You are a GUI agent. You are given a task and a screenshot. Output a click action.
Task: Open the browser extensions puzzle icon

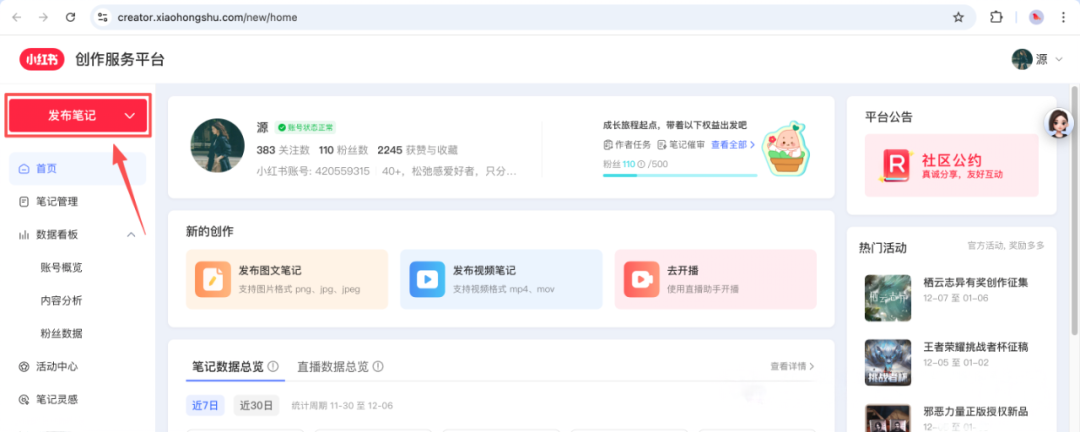(996, 17)
